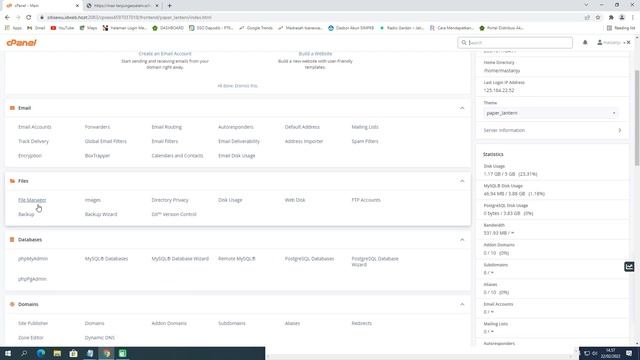The image size is (640, 360).
Task: Click Build a Website link
Action: coord(315,53)
